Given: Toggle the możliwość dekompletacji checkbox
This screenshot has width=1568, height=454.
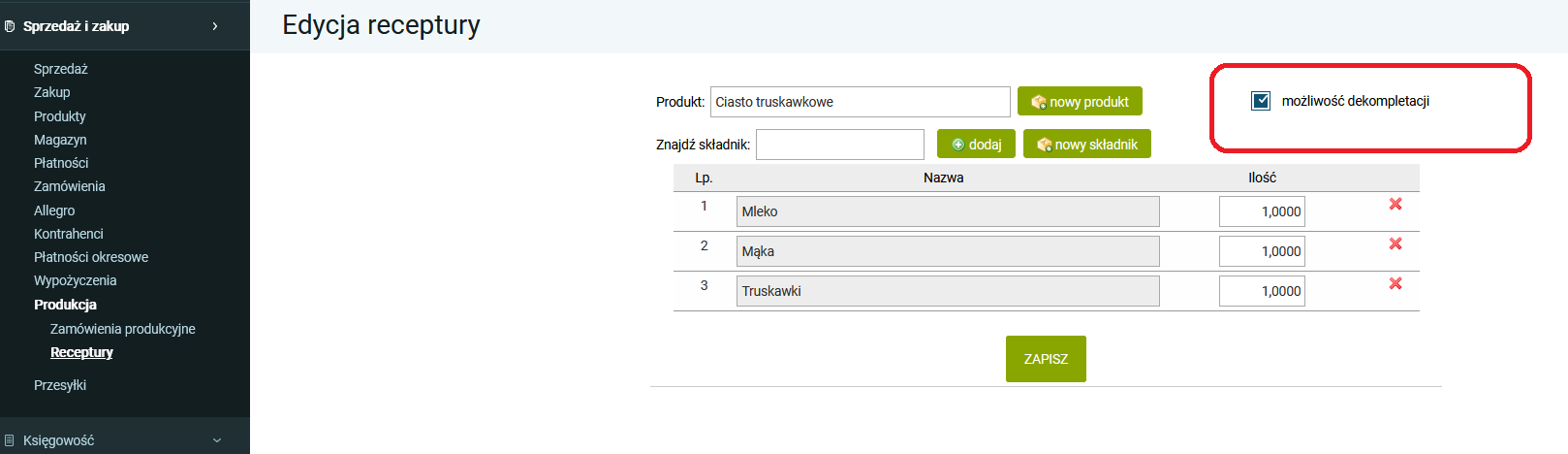Looking at the screenshot, I should (1261, 101).
